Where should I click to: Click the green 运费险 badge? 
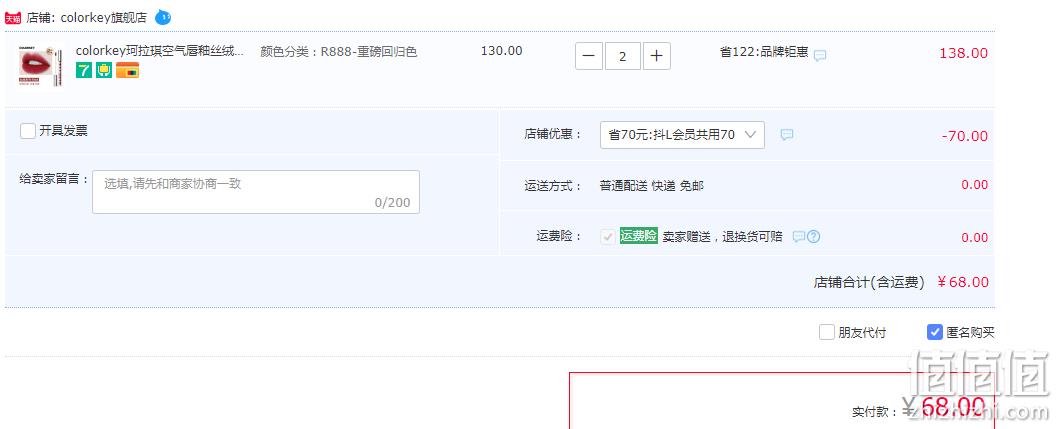tap(638, 236)
